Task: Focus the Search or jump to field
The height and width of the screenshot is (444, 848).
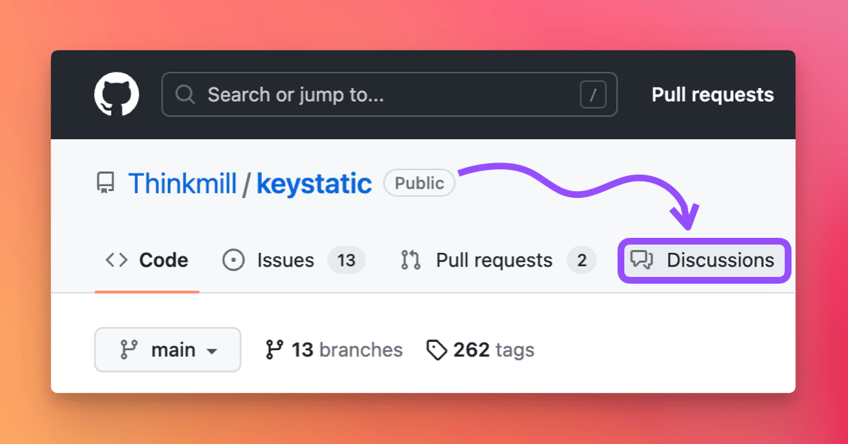Action: [x=389, y=95]
